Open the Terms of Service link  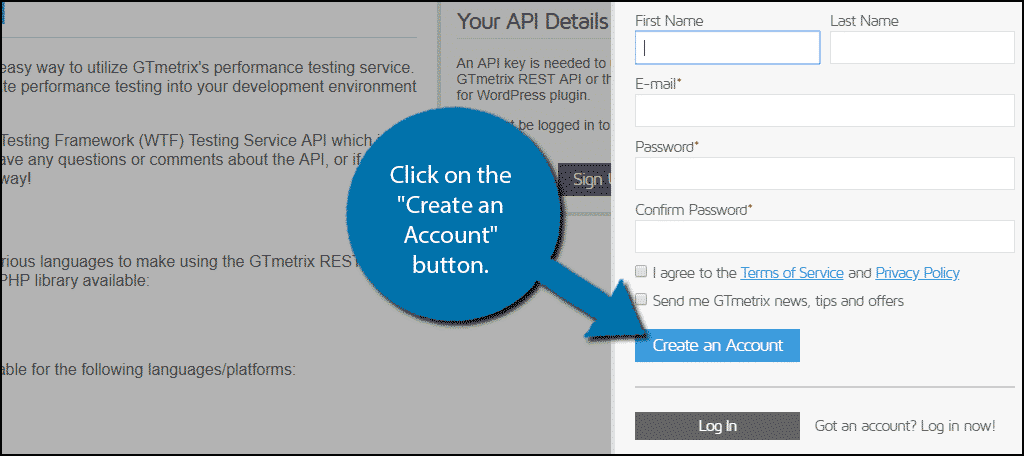(x=792, y=273)
